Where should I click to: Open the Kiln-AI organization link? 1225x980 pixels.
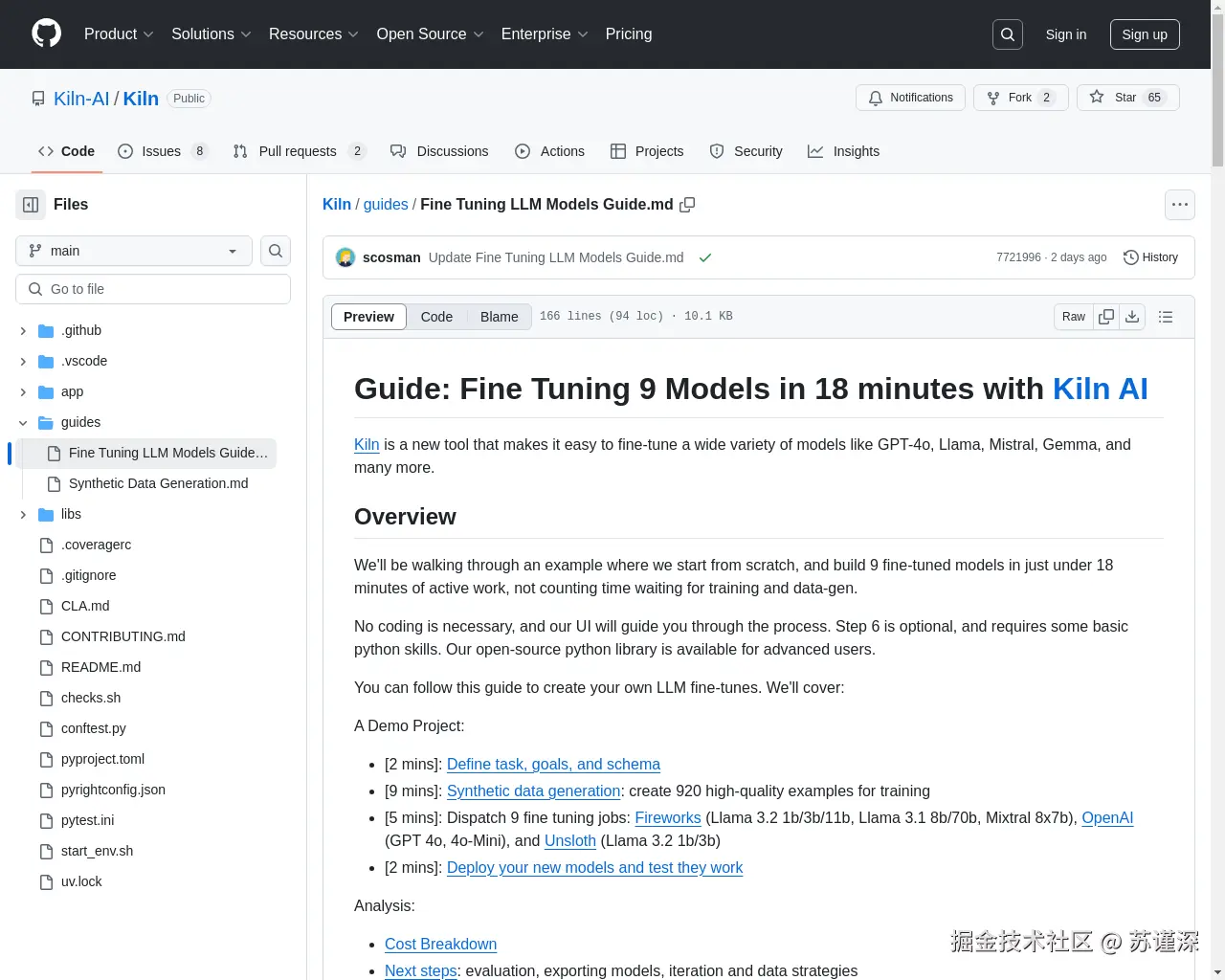(81, 99)
